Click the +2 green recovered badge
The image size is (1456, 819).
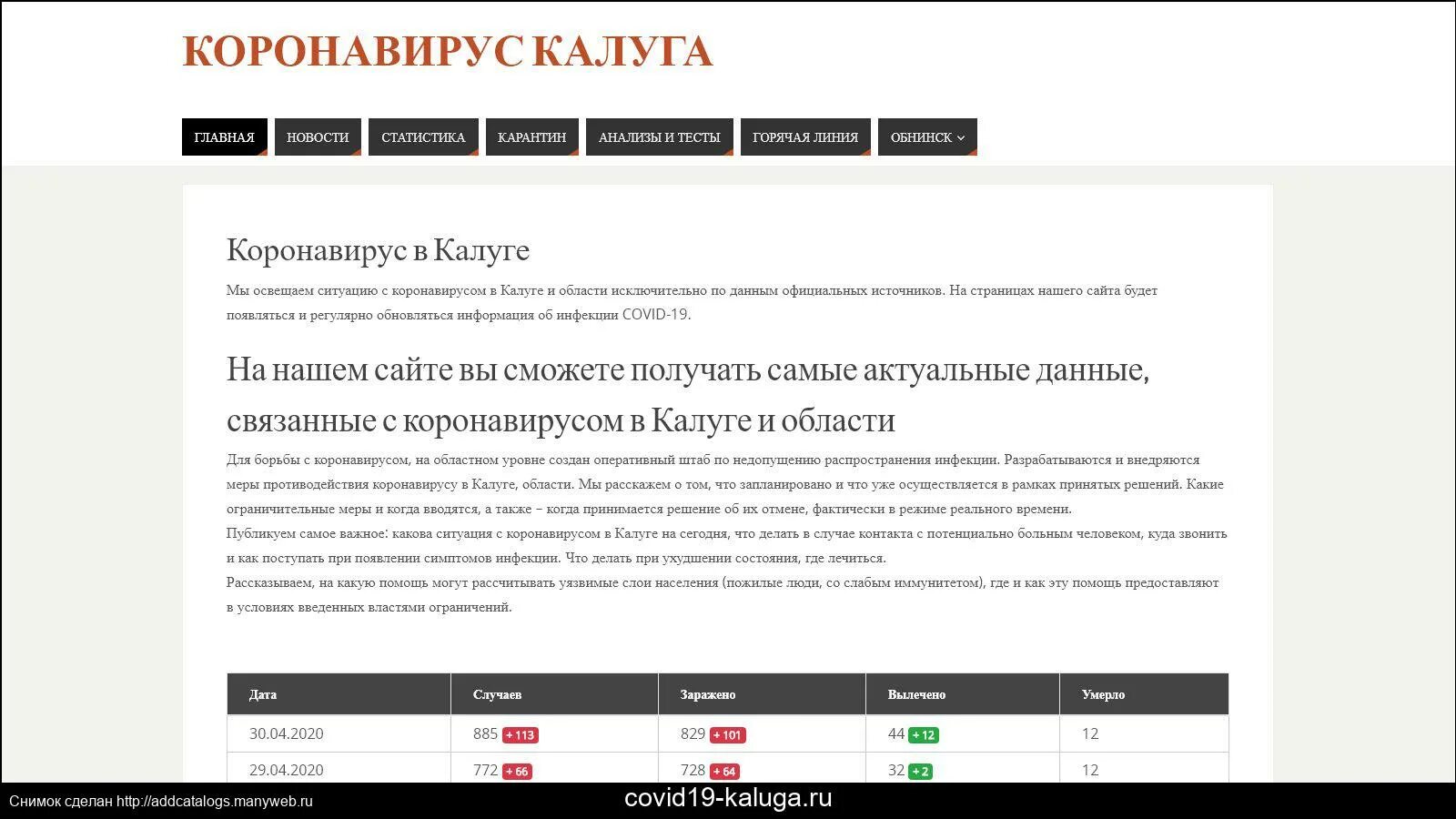pyautogui.click(x=920, y=772)
